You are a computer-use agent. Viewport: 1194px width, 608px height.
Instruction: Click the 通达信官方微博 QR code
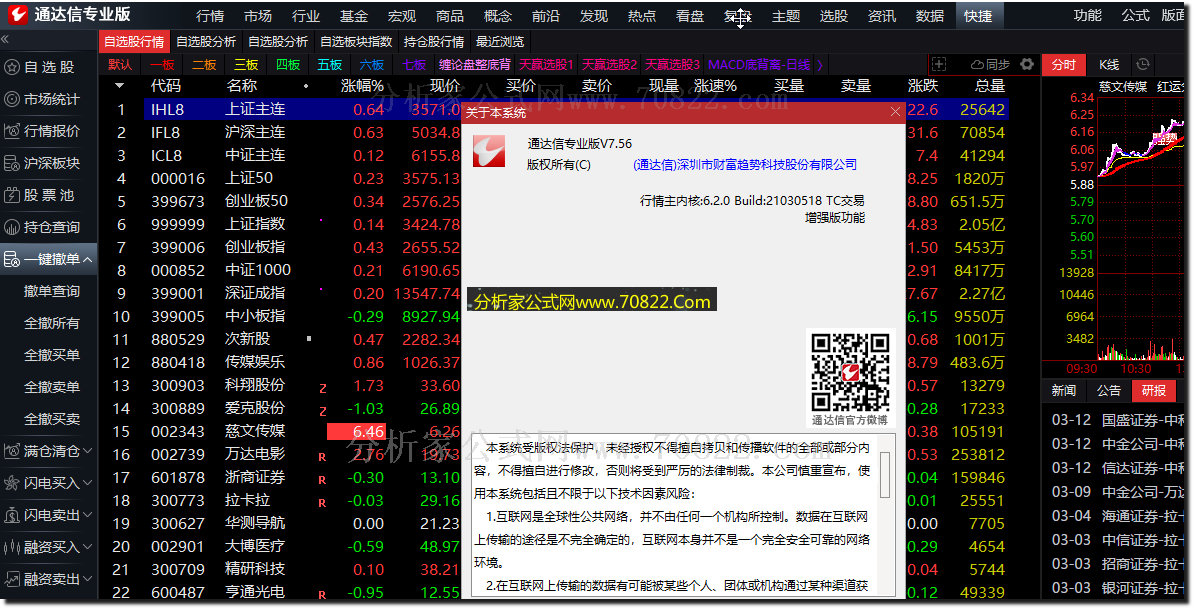850,372
